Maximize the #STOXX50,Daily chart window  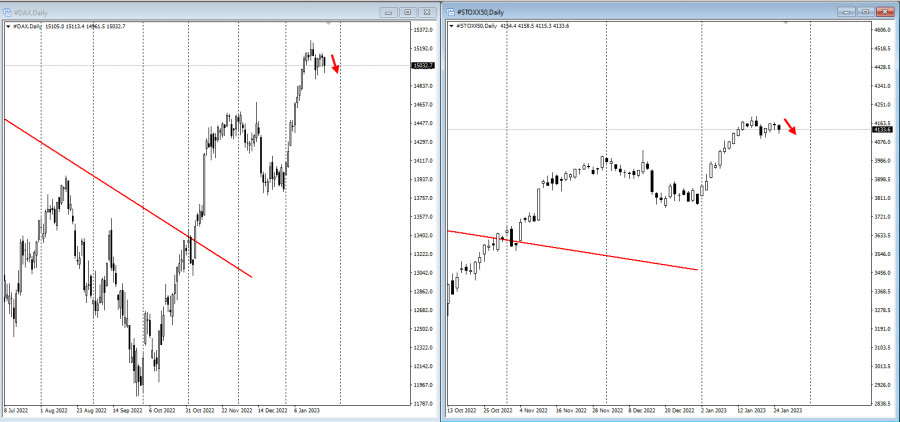[x=866, y=12]
